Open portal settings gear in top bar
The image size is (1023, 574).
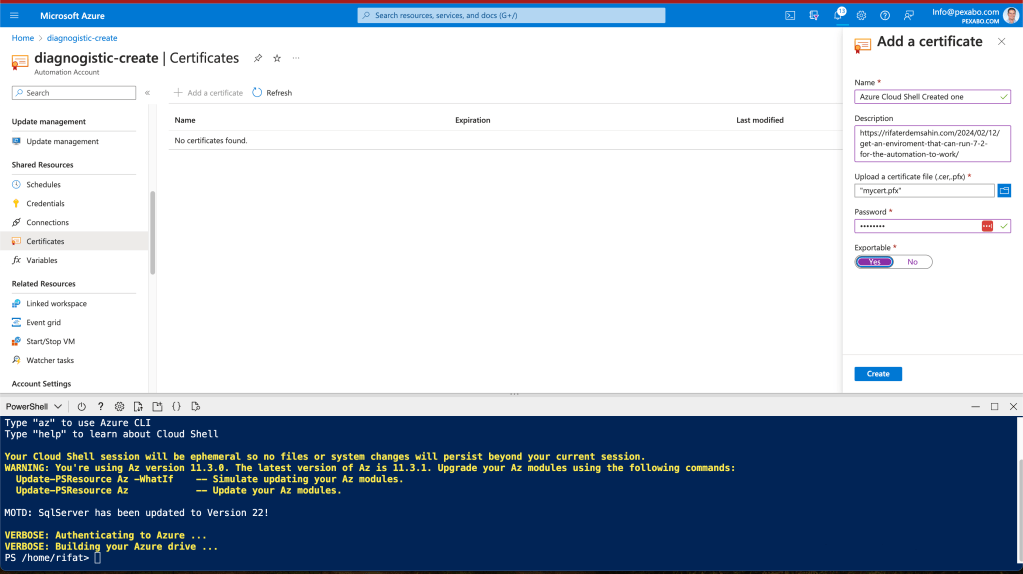coord(861,15)
